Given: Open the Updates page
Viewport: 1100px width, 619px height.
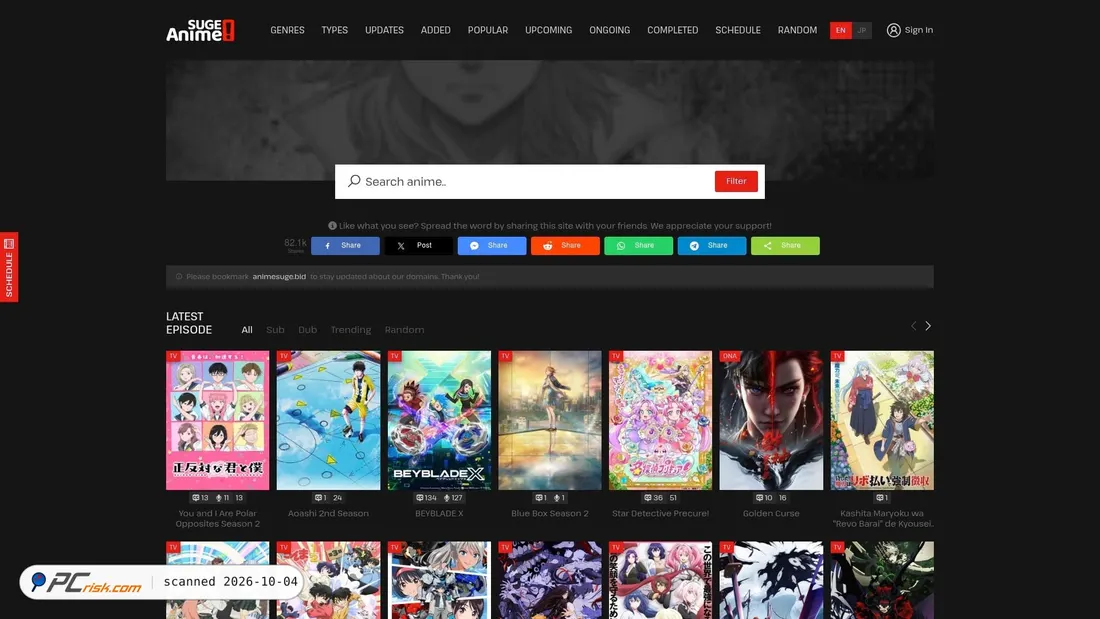Looking at the screenshot, I should click(384, 30).
